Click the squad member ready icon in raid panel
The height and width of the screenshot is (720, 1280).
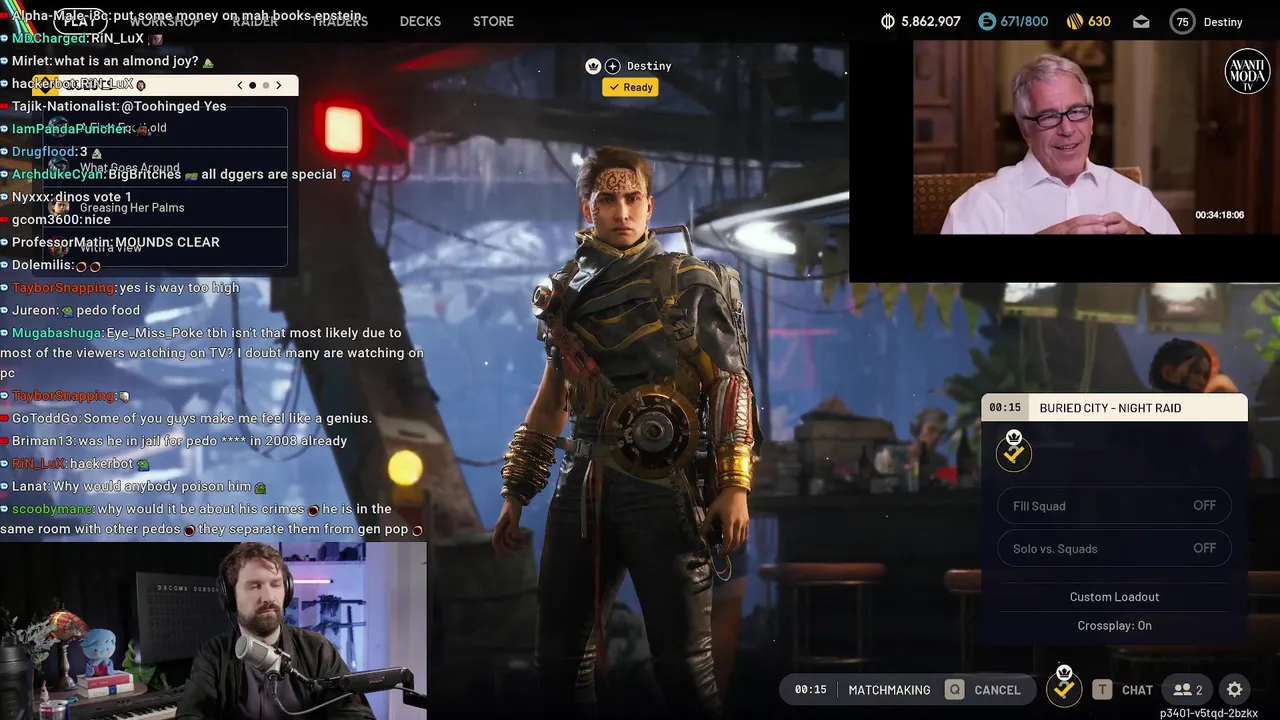pyautogui.click(x=1014, y=452)
